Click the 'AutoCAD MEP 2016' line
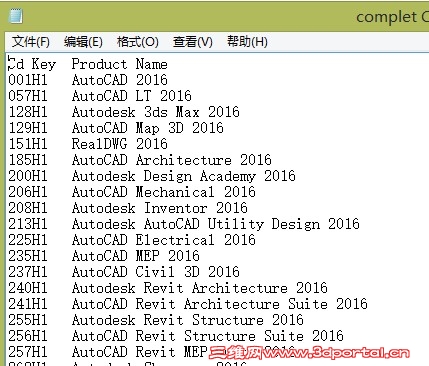The height and width of the screenshot is (366, 429). pyautogui.click(x=136, y=256)
